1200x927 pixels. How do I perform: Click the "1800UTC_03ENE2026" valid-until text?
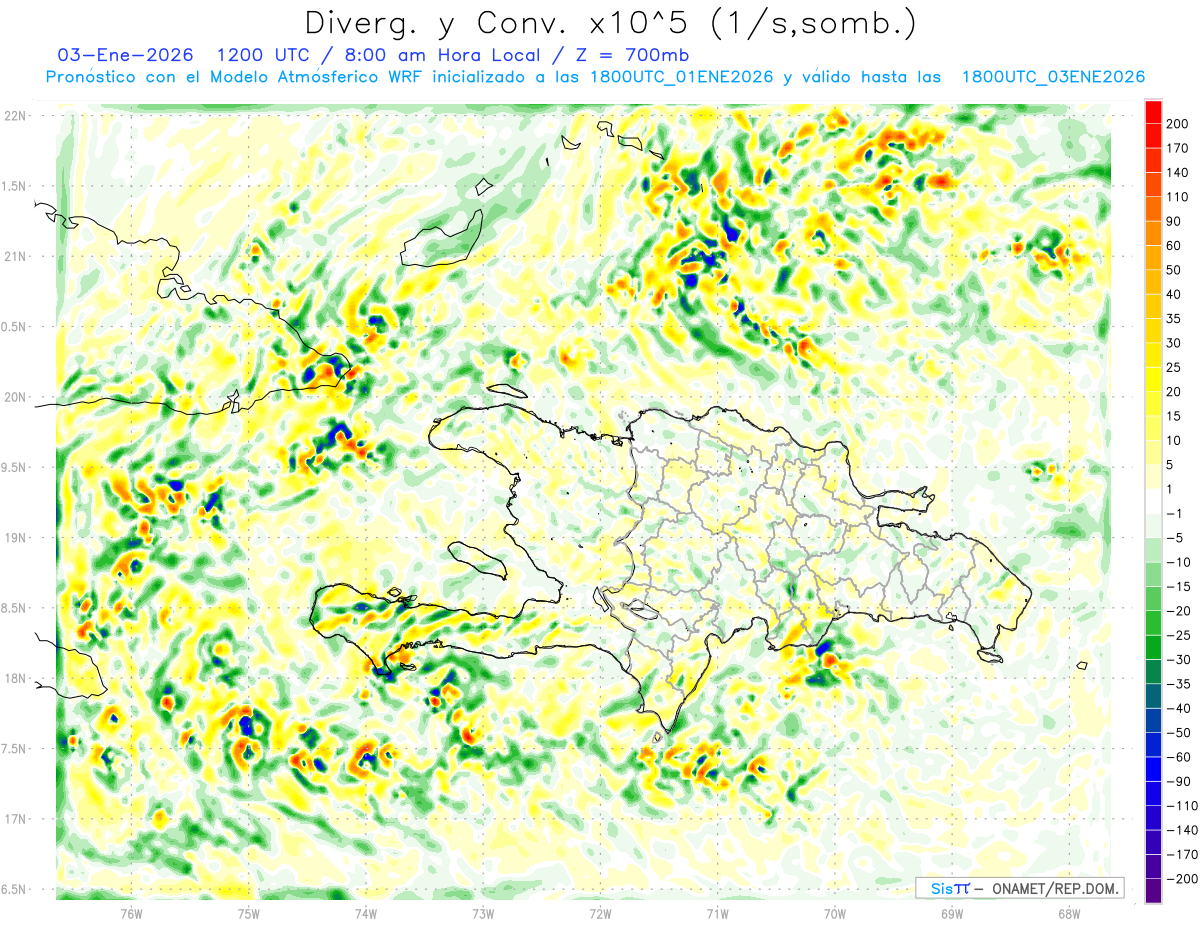click(x=1053, y=77)
